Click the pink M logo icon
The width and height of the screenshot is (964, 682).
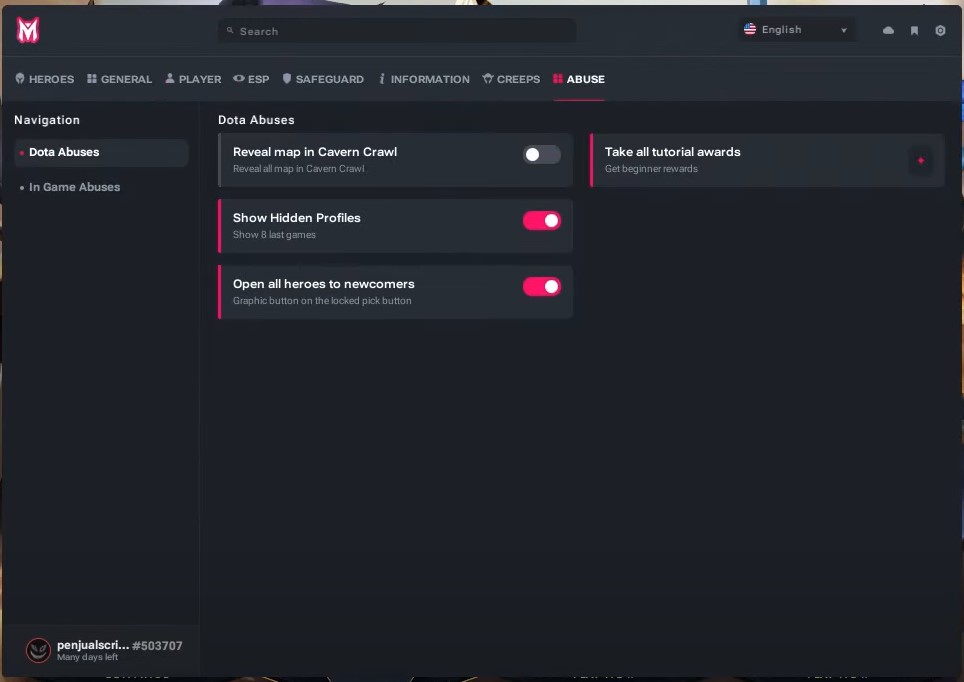point(28,31)
